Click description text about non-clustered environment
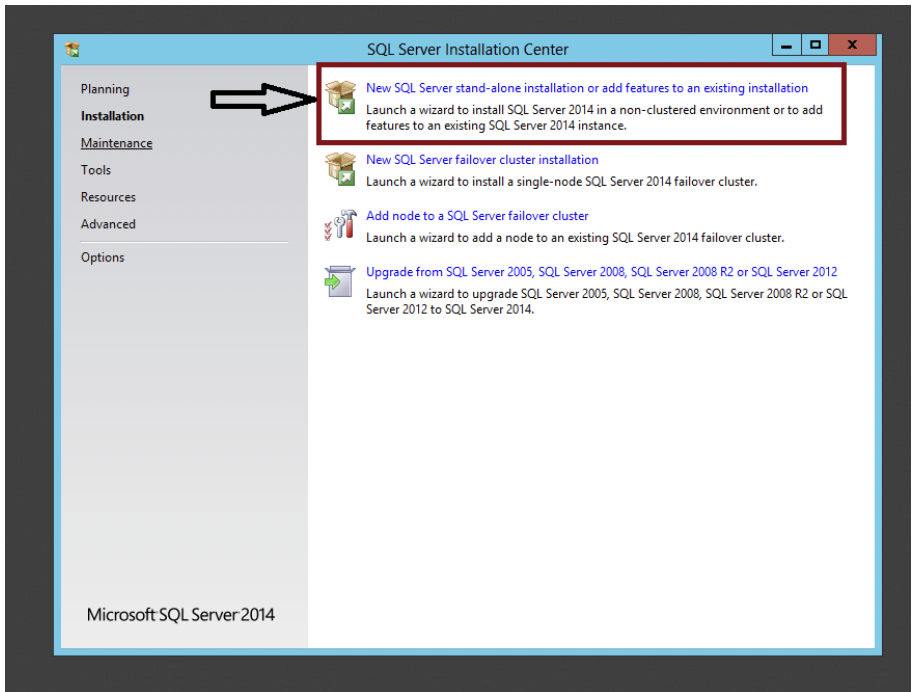 594,118
